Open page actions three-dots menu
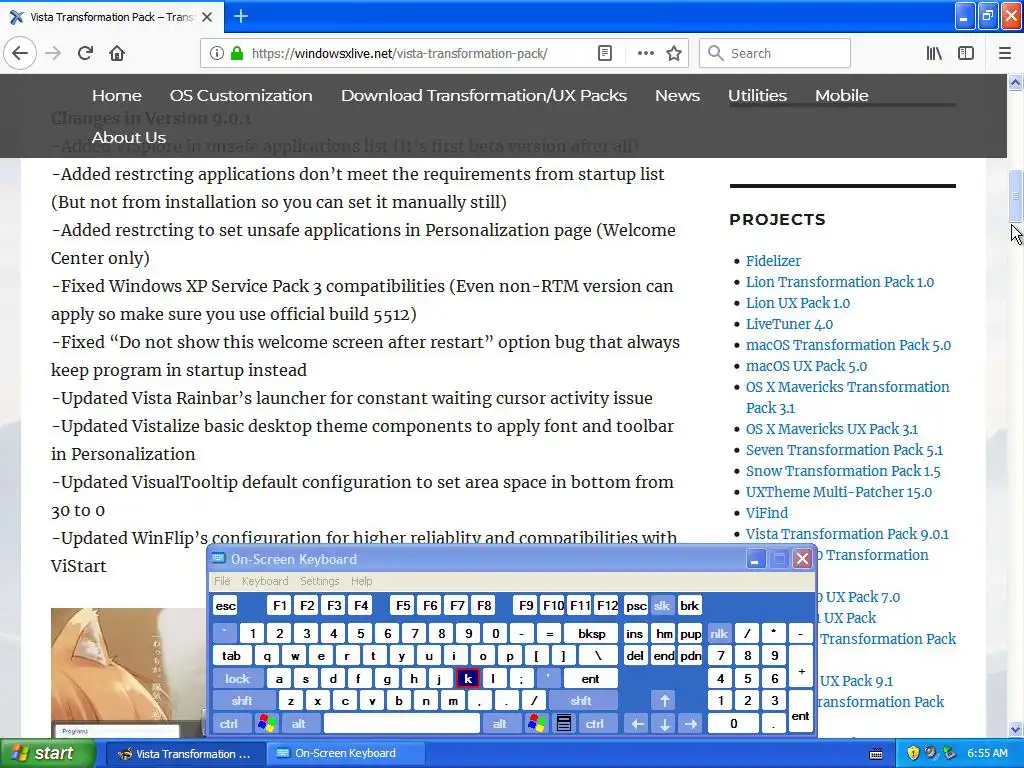This screenshot has width=1024, height=768. (645, 54)
